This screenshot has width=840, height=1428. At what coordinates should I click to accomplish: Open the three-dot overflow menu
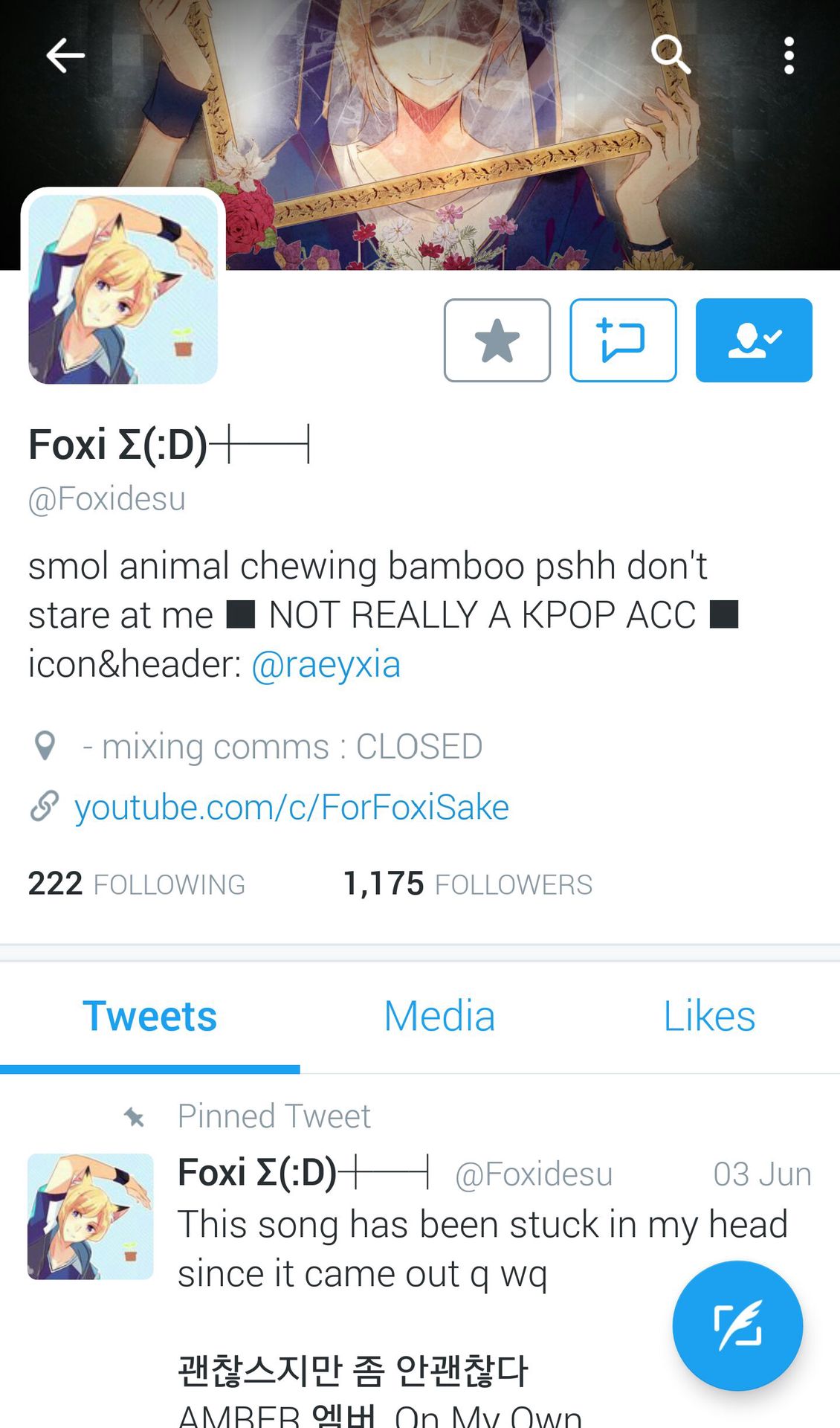click(x=789, y=56)
